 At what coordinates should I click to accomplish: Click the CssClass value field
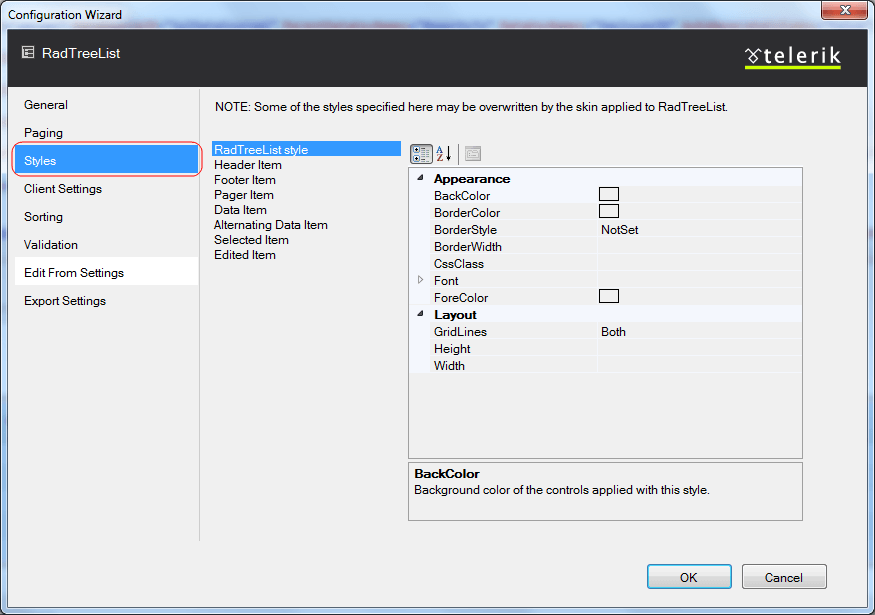click(x=699, y=263)
